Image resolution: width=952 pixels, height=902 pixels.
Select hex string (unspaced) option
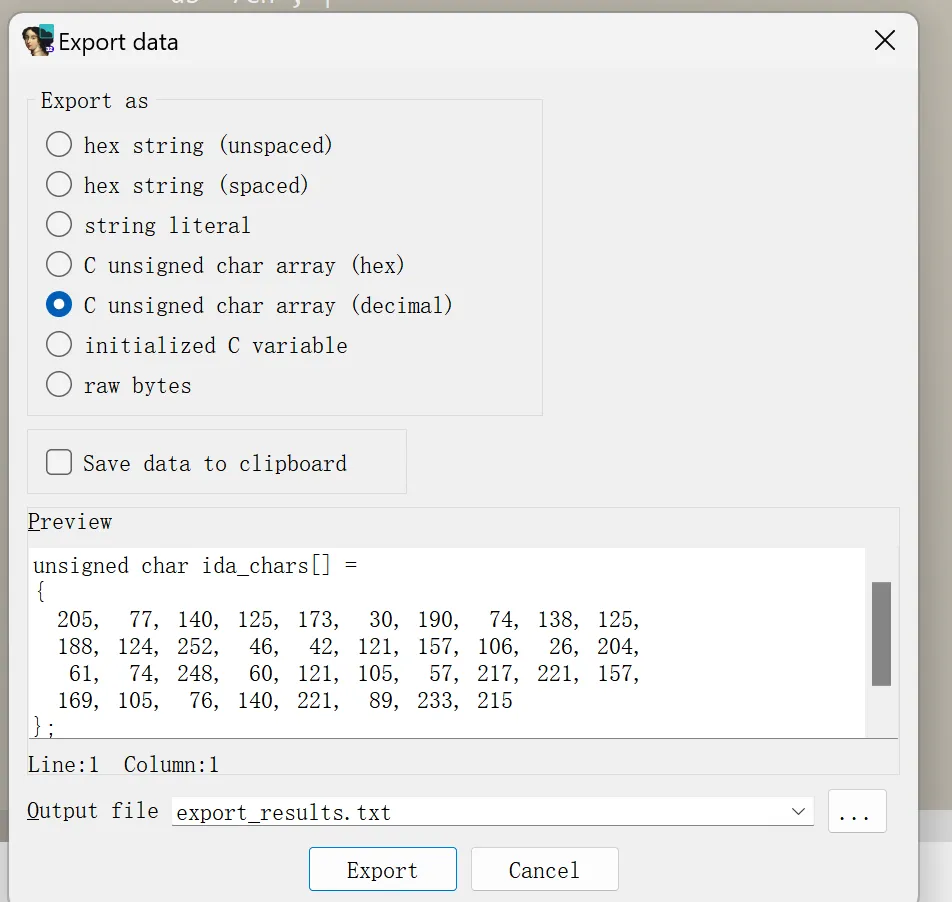pos(59,145)
